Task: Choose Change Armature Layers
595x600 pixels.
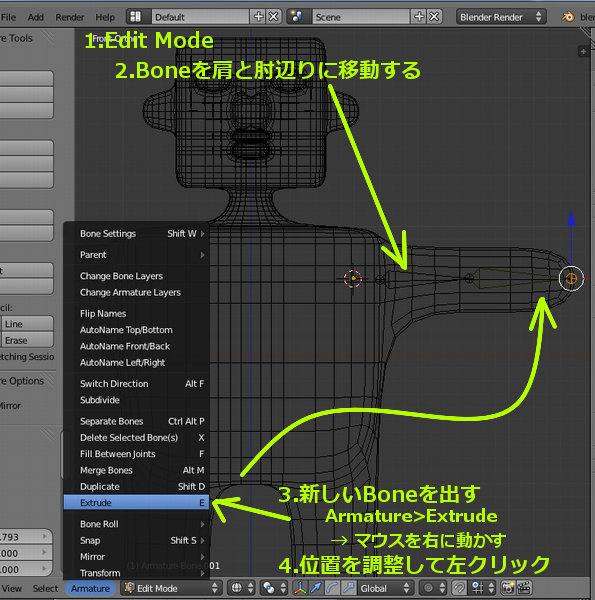Action: (x=137, y=292)
